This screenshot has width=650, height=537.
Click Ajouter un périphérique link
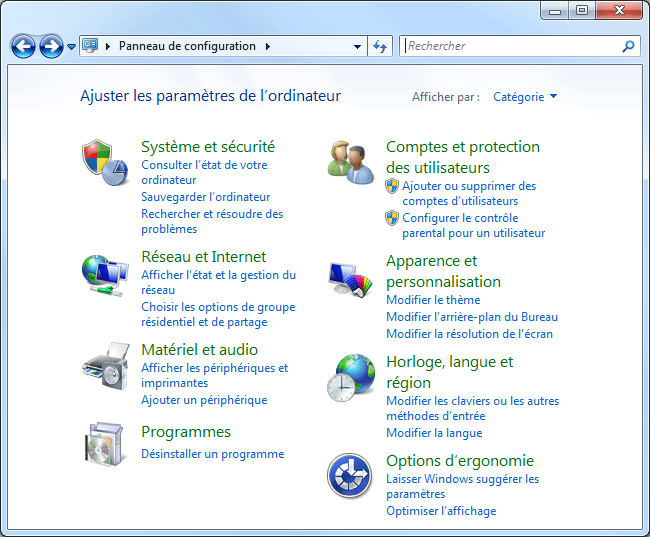204,400
